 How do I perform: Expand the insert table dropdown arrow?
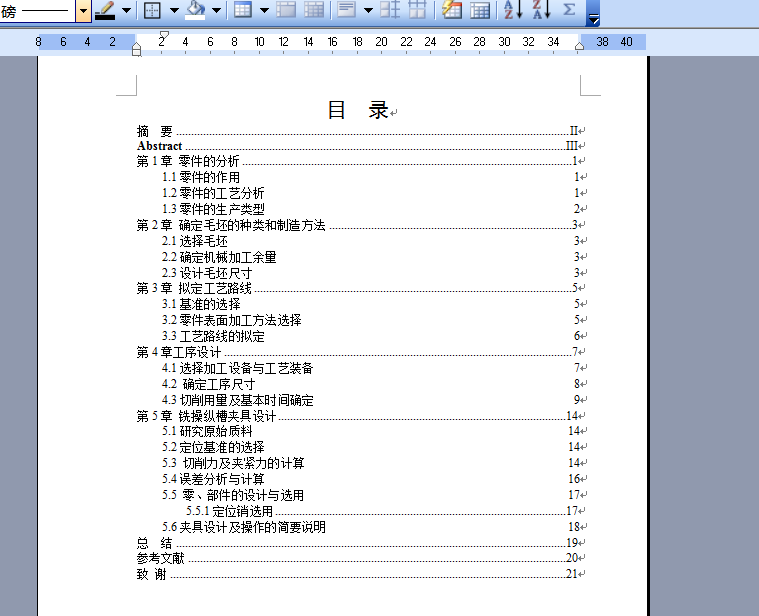pyautogui.click(x=264, y=10)
